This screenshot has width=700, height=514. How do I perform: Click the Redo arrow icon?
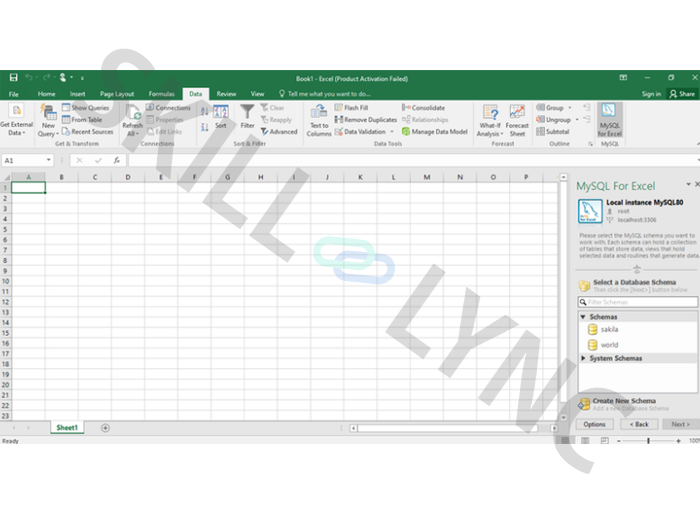coord(46,78)
